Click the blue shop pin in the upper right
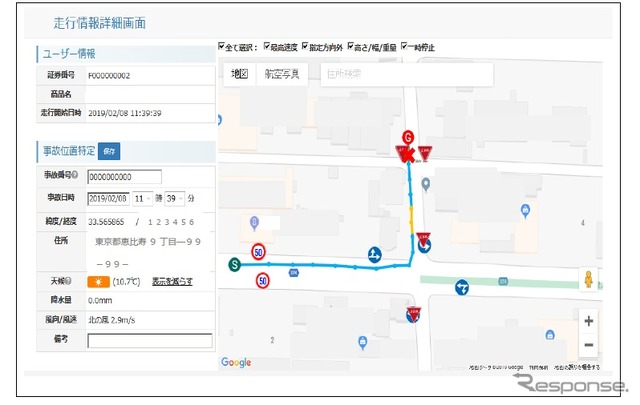The image size is (640, 405). pyautogui.click(x=525, y=211)
